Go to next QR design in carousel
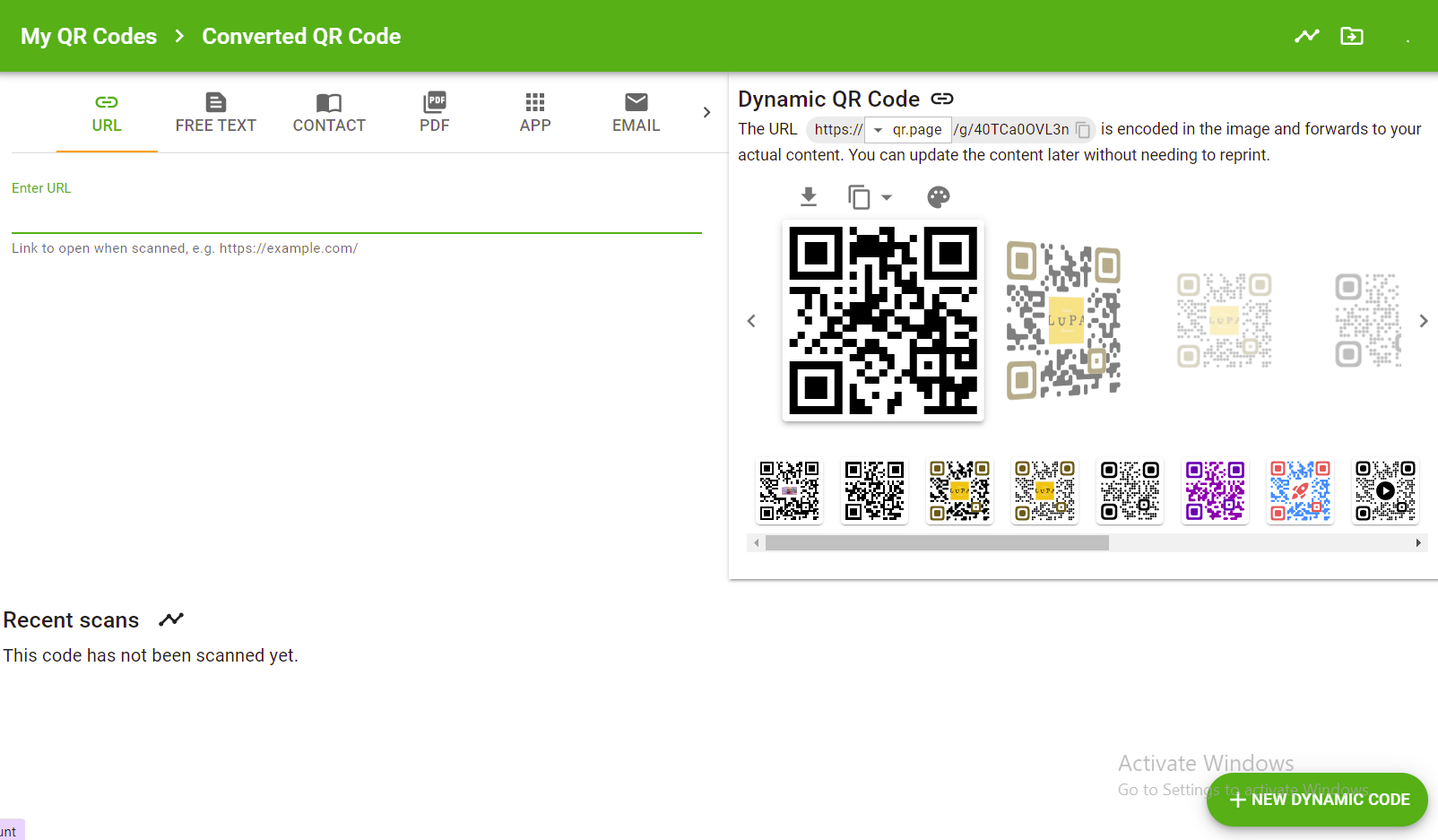This screenshot has height=840, width=1438. [1423, 321]
